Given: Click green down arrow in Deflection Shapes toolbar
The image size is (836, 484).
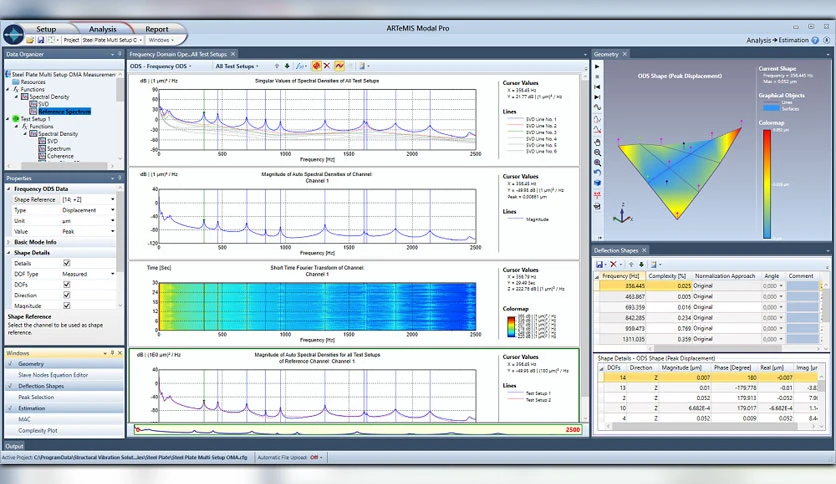Looking at the screenshot, I should (641, 264).
